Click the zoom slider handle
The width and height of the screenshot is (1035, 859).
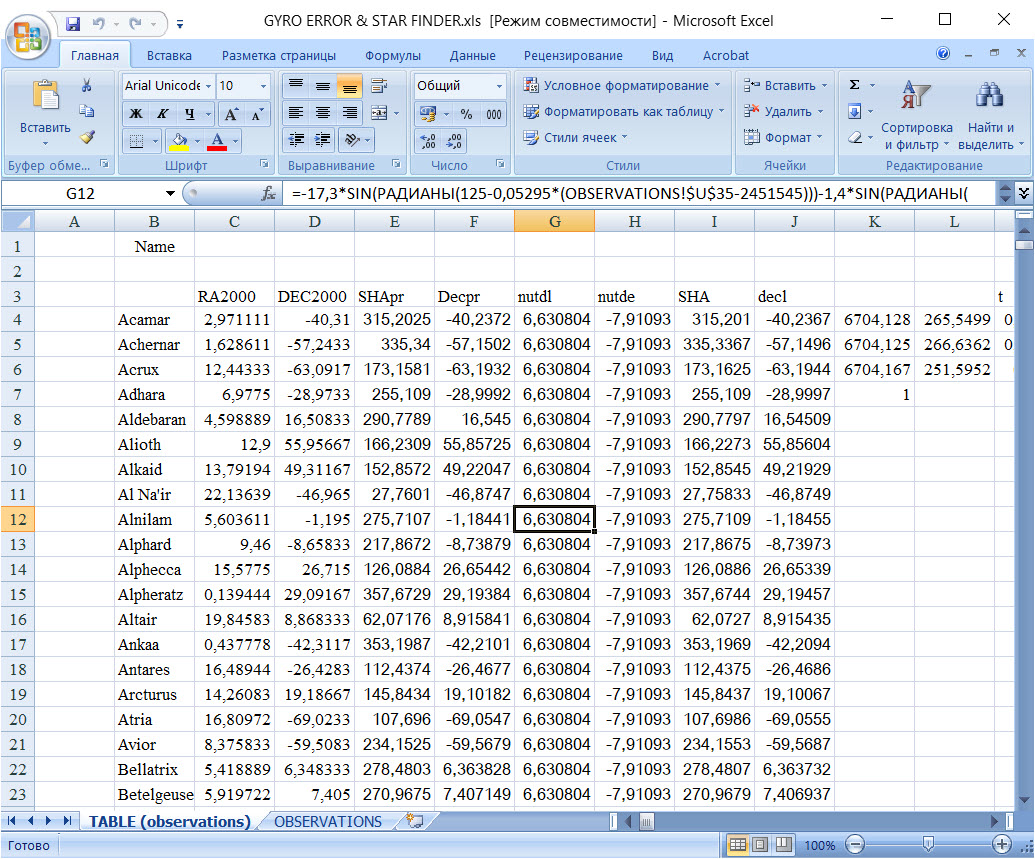click(x=929, y=845)
